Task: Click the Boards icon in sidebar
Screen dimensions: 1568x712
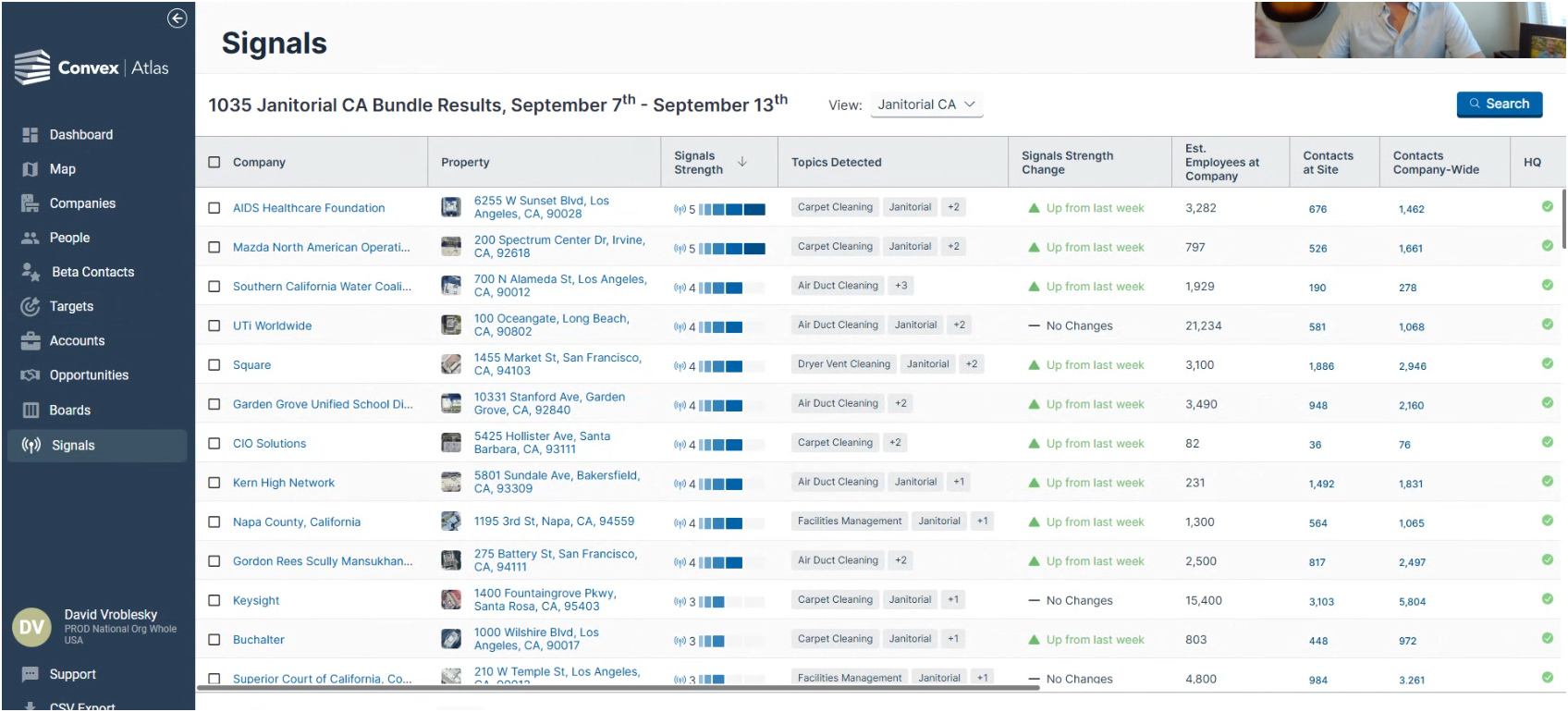Action: point(31,411)
